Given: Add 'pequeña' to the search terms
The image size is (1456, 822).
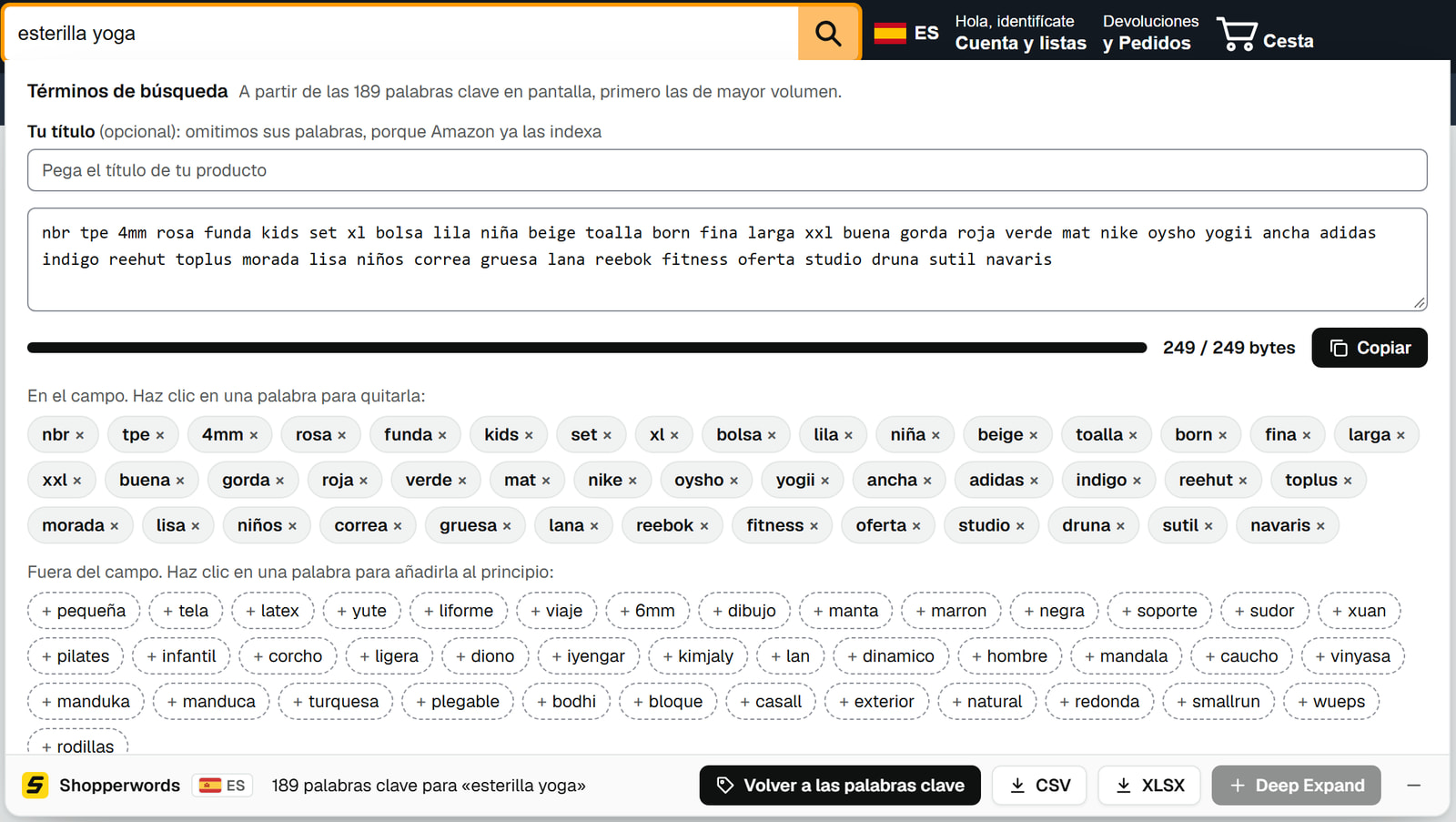Looking at the screenshot, I should tap(84, 611).
